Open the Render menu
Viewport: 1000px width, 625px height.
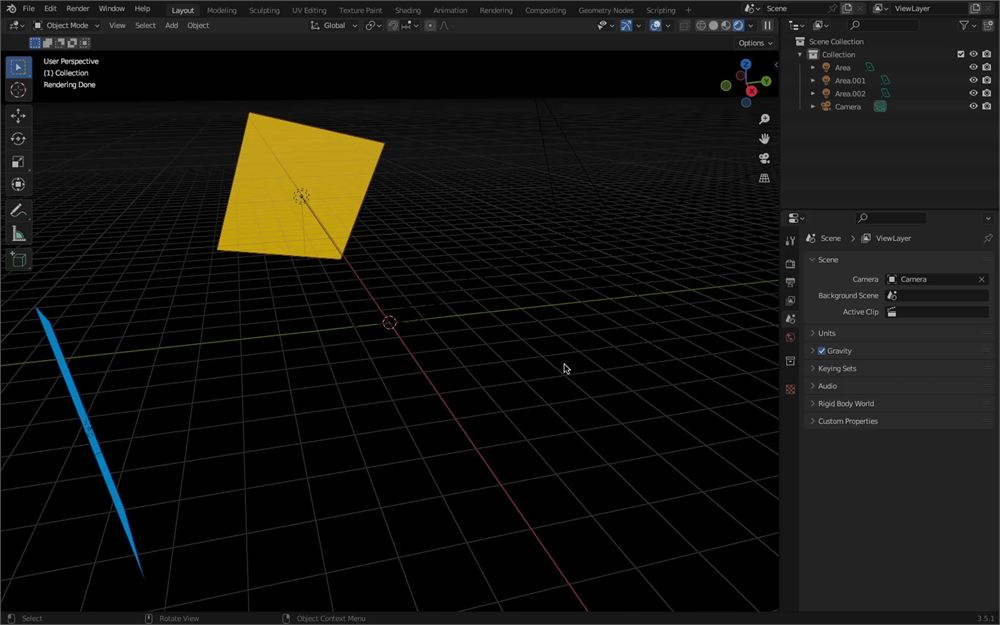point(78,9)
